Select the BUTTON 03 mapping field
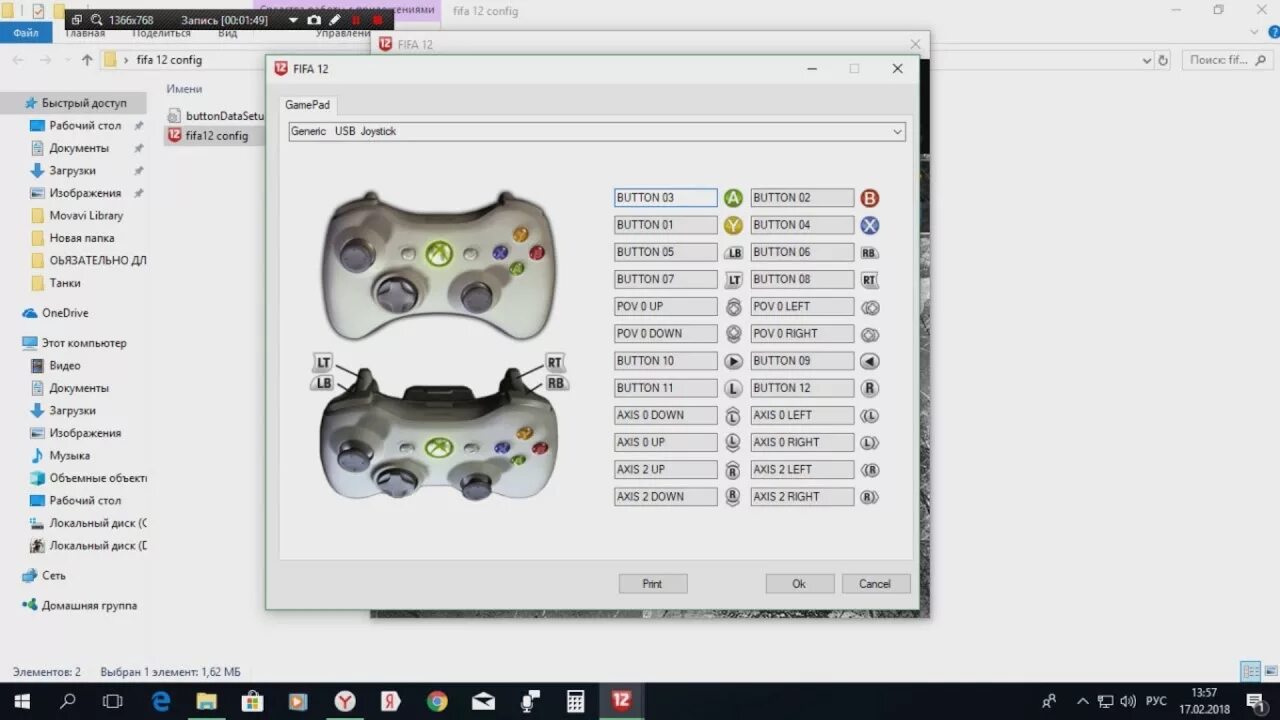 666,198
